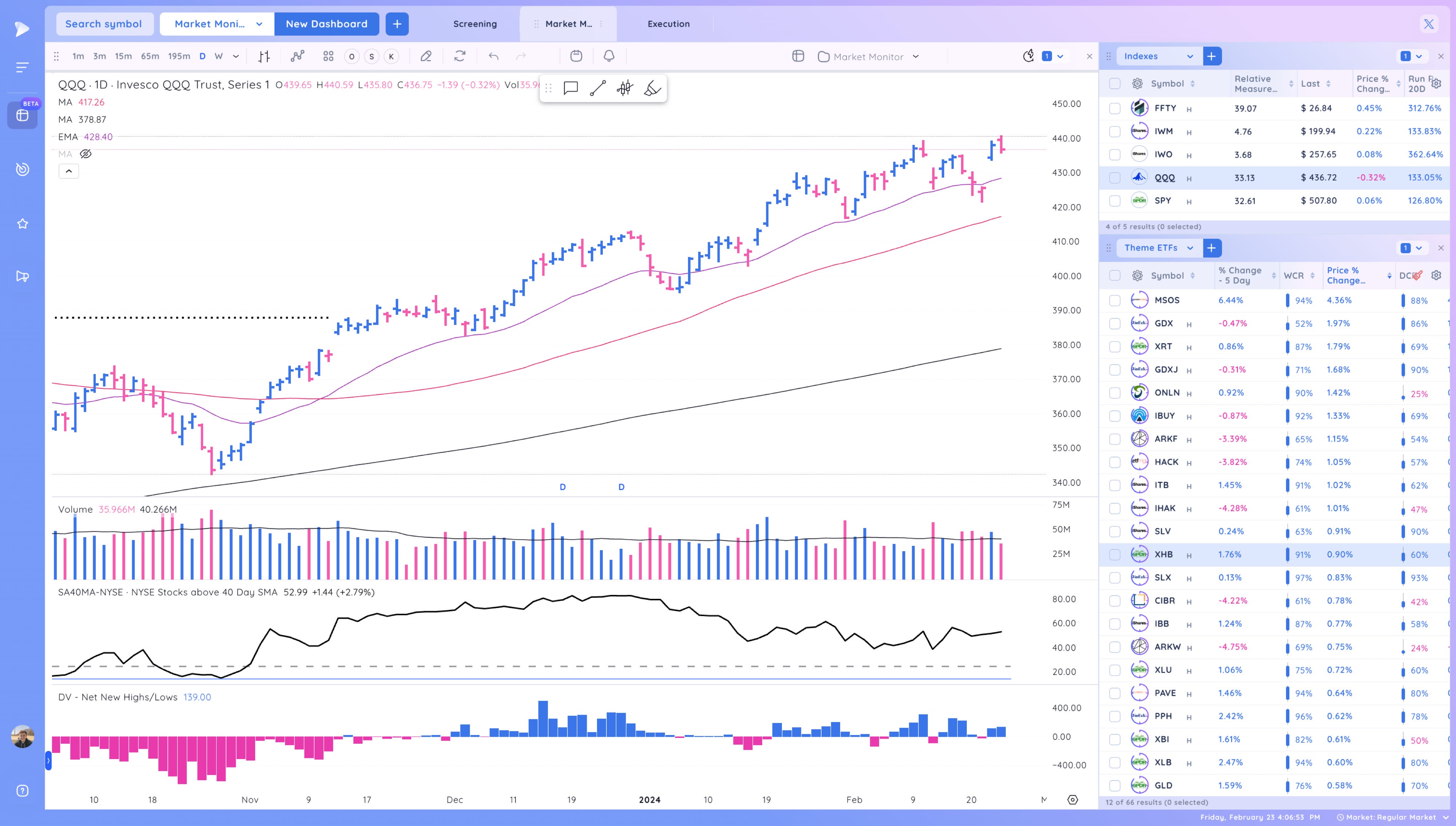Open the indicators icon in chart toolbar

pos(297,56)
